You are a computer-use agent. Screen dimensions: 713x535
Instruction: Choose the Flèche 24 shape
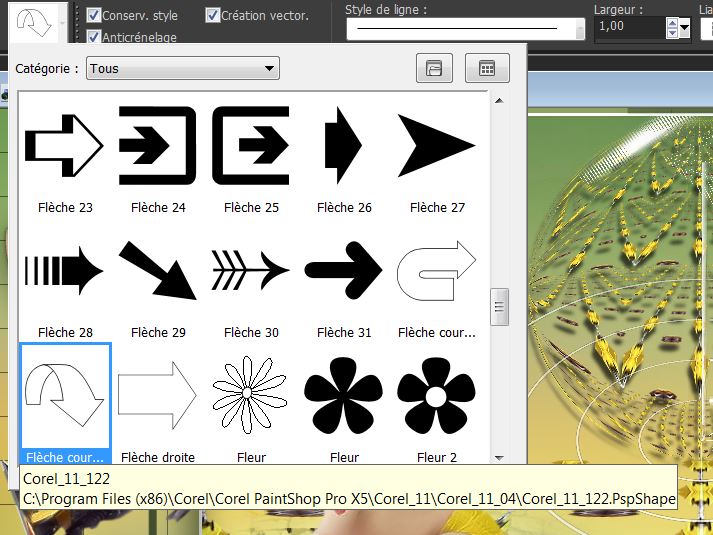pos(158,145)
